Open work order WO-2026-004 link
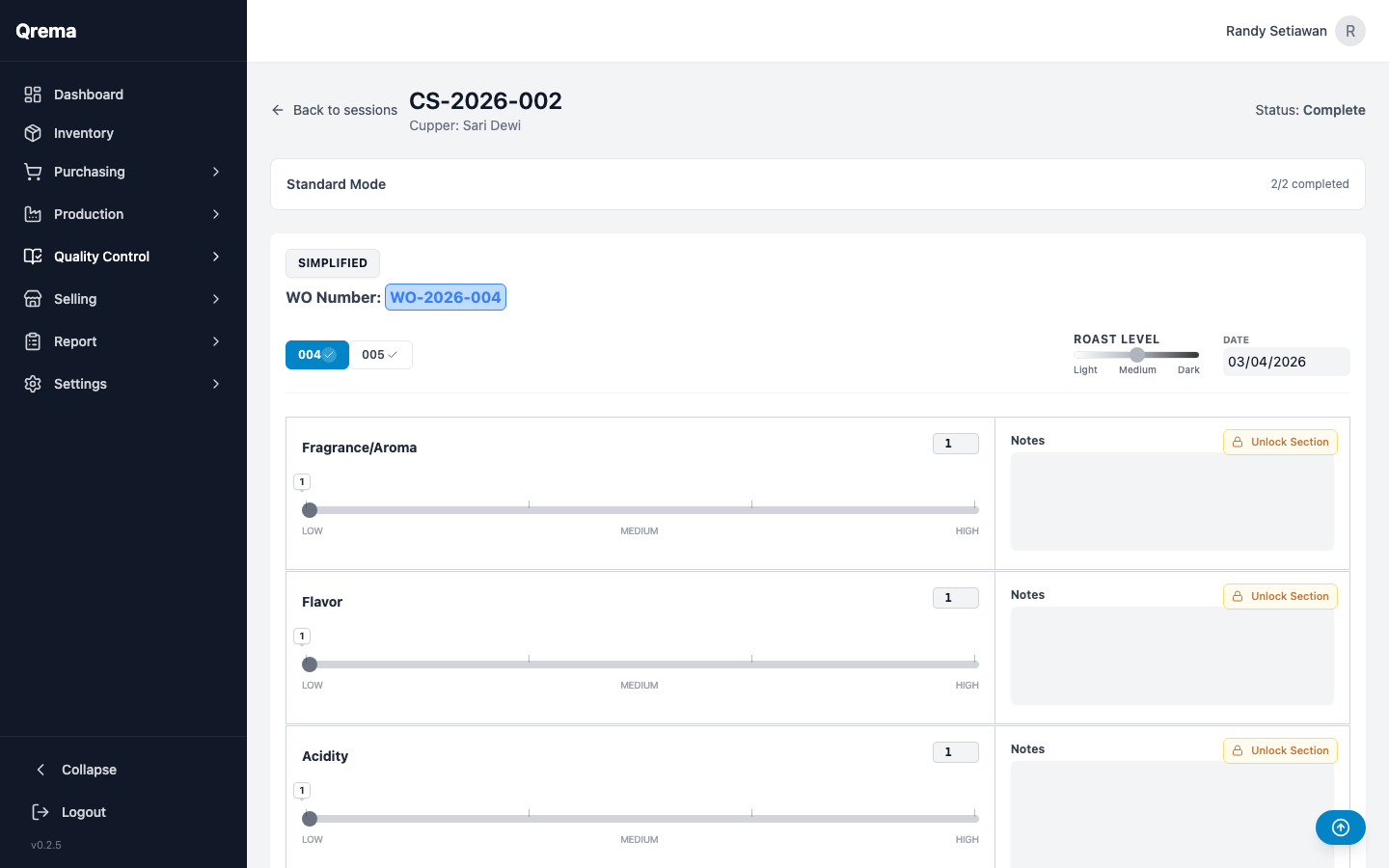 (446, 297)
